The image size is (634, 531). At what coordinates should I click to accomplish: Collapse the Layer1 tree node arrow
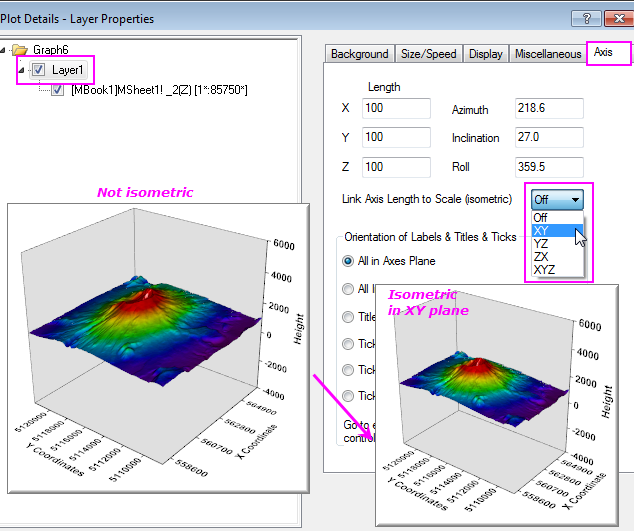[x=22, y=70]
